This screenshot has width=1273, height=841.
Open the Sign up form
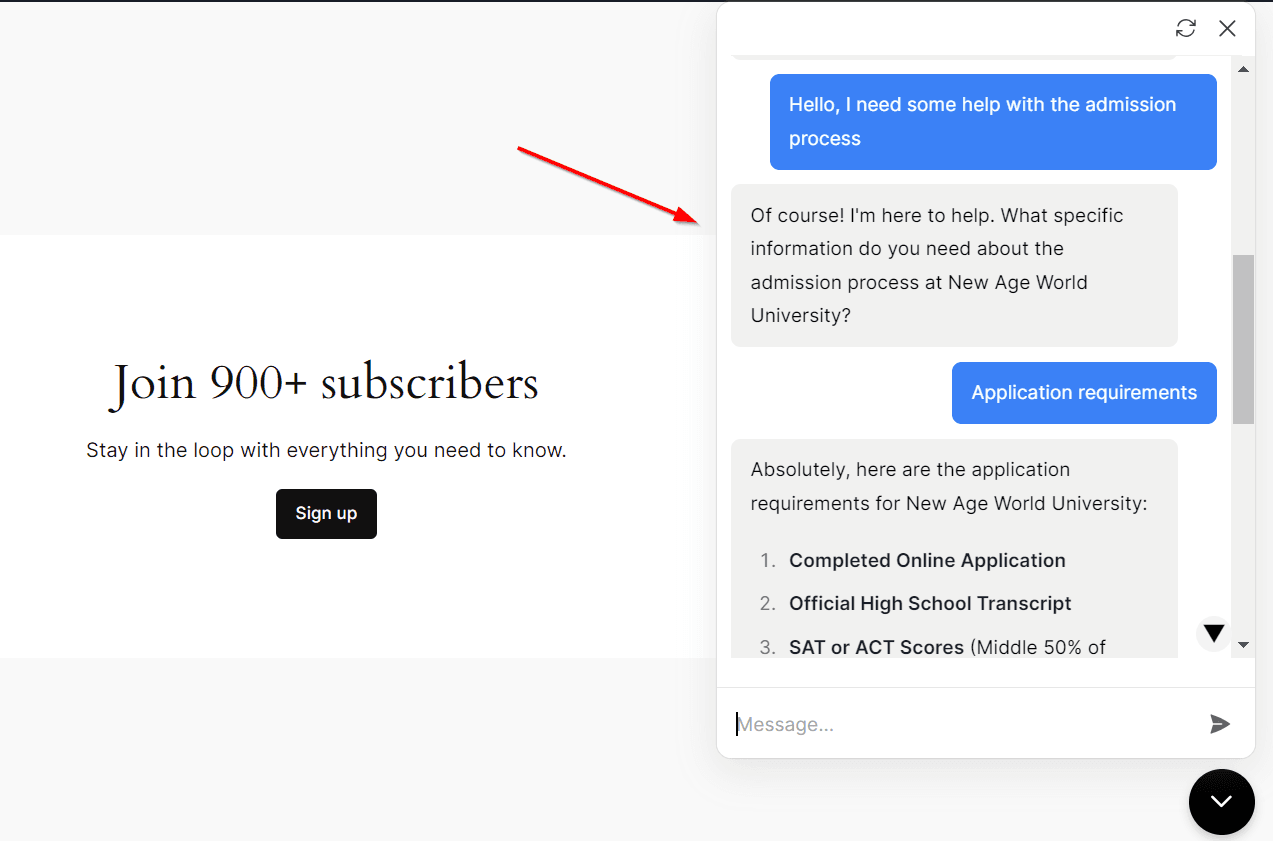[326, 513]
